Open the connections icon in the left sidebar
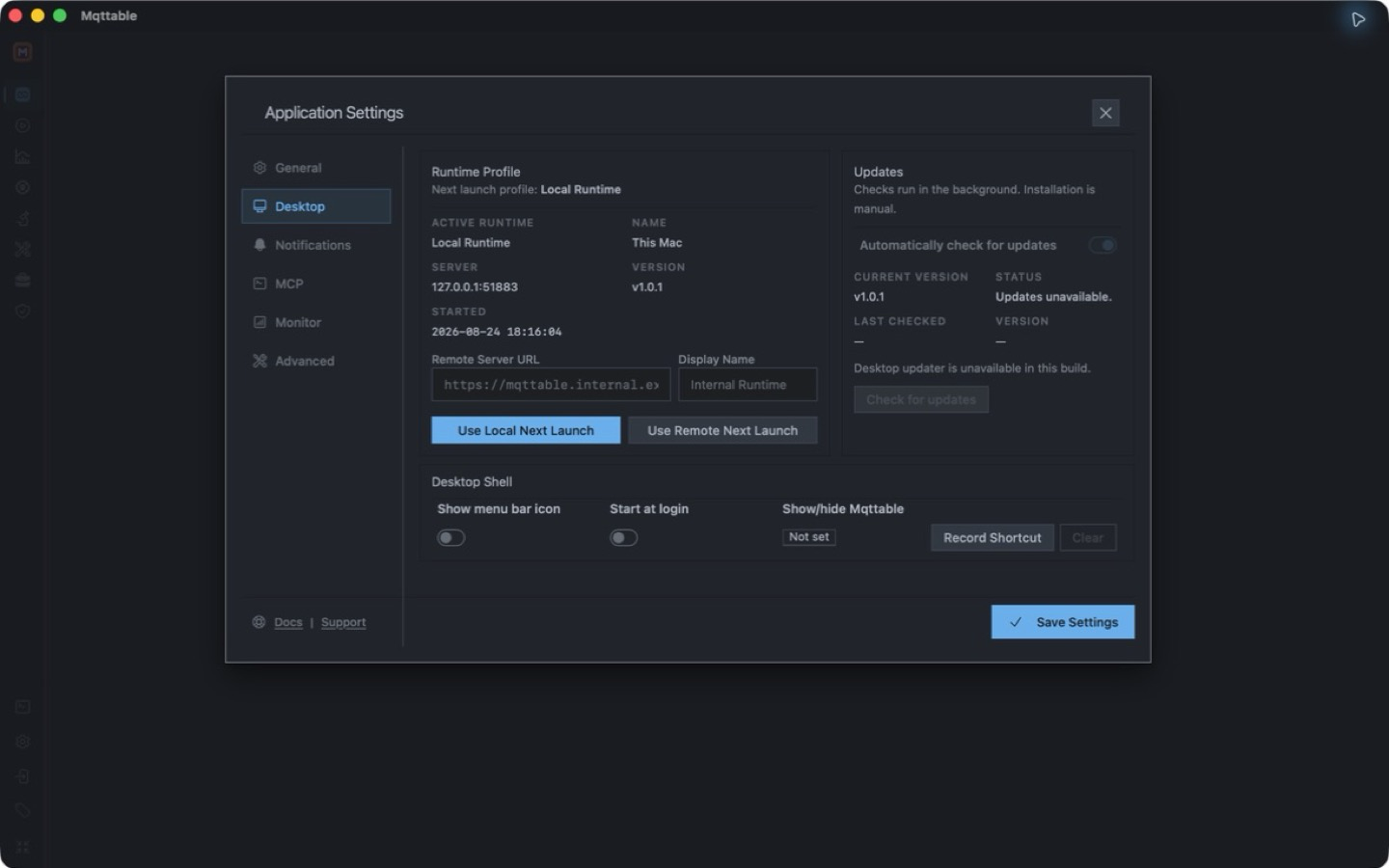This screenshot has height=868, width=1389. (x=22, y=95)
